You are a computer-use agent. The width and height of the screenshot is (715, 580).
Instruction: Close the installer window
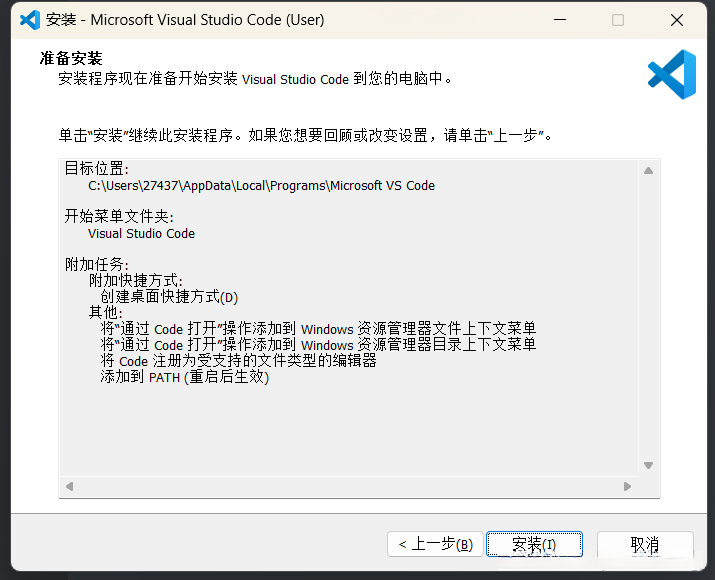click(x=677, y=20)
